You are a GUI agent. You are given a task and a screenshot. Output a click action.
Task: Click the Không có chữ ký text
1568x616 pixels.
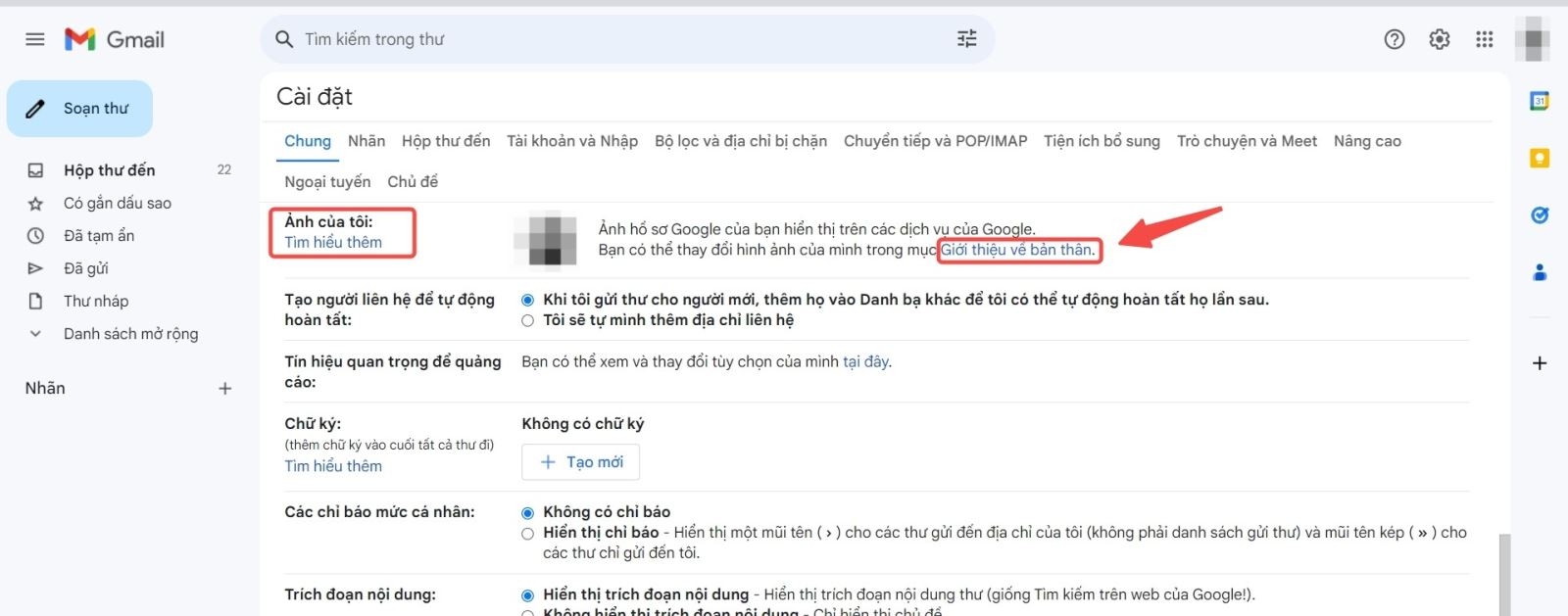583,424
